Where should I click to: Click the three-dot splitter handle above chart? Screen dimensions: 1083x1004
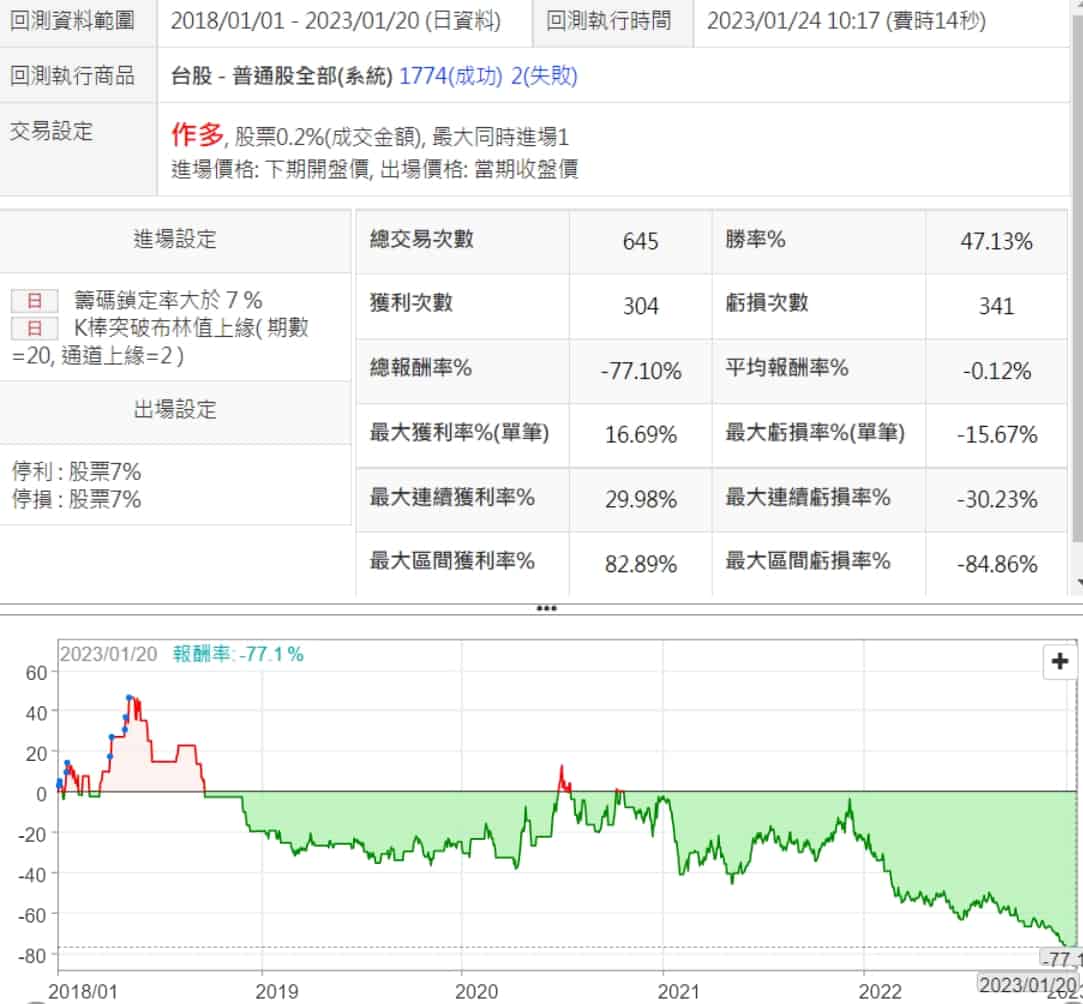tap(546, 608)
